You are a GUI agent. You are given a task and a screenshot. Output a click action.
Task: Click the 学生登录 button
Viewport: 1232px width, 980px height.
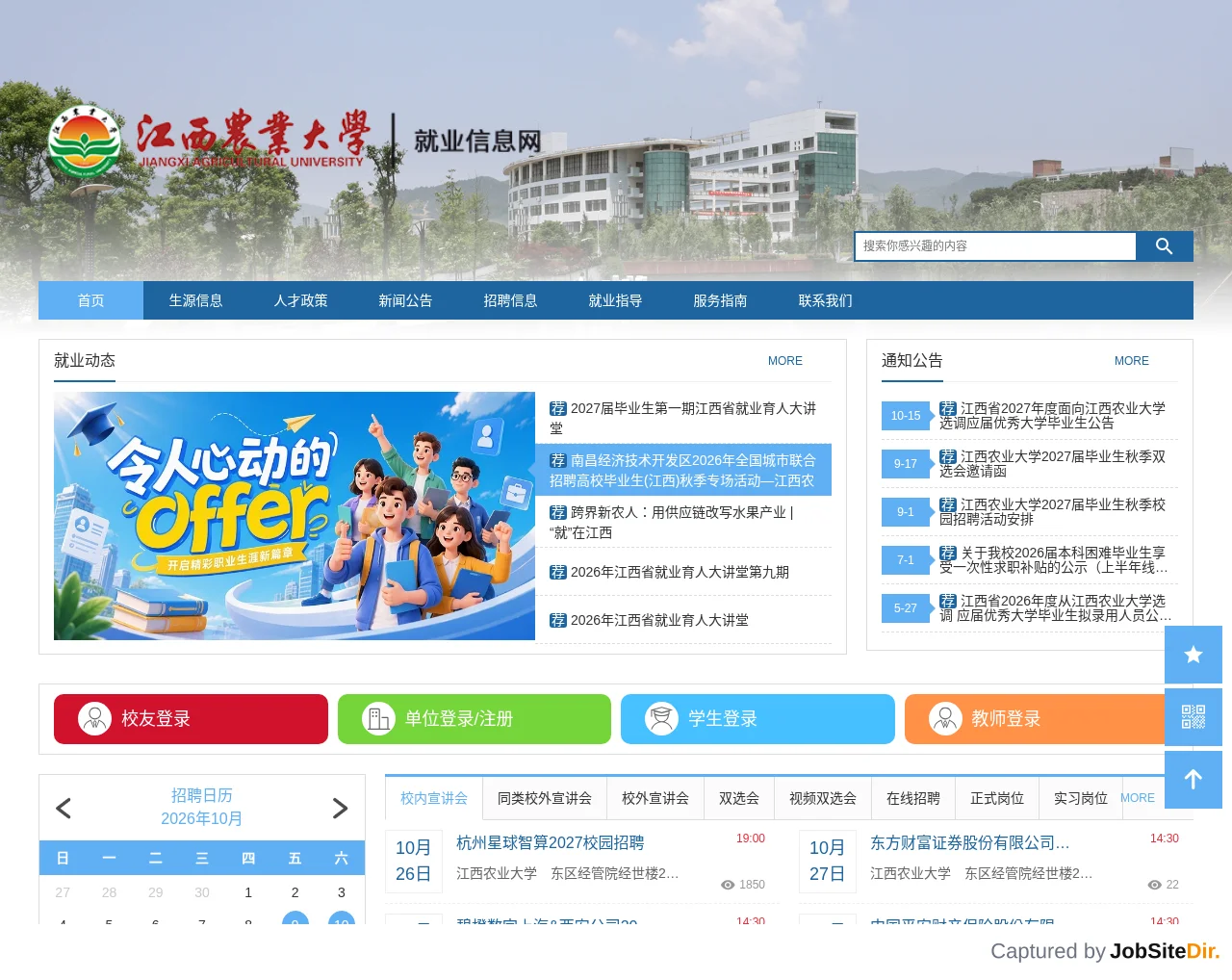757,719
